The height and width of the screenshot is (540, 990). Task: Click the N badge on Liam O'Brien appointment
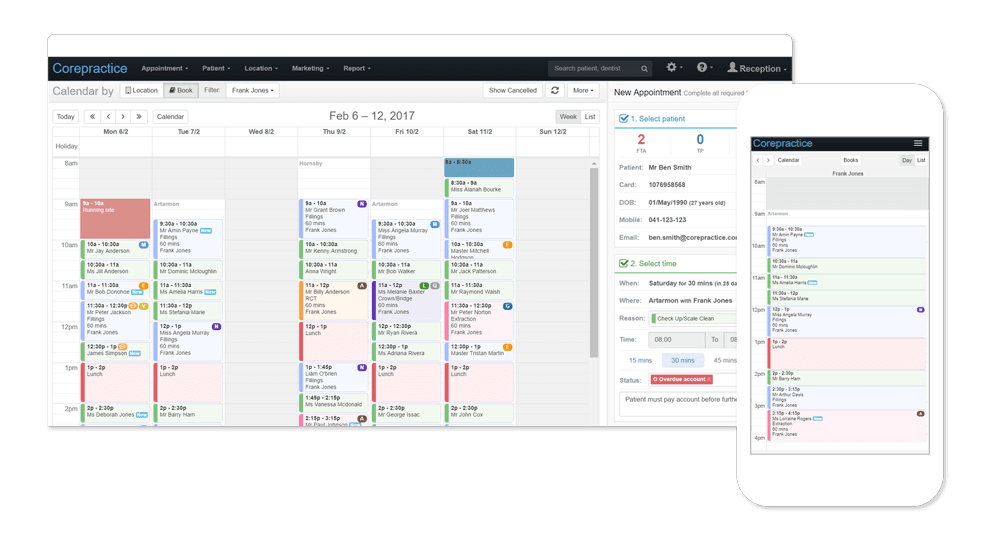362,367
